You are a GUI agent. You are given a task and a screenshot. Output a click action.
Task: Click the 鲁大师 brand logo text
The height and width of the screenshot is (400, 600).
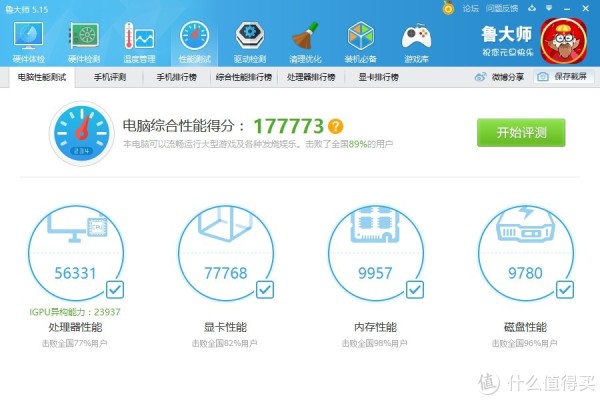[x=507, y=34]
